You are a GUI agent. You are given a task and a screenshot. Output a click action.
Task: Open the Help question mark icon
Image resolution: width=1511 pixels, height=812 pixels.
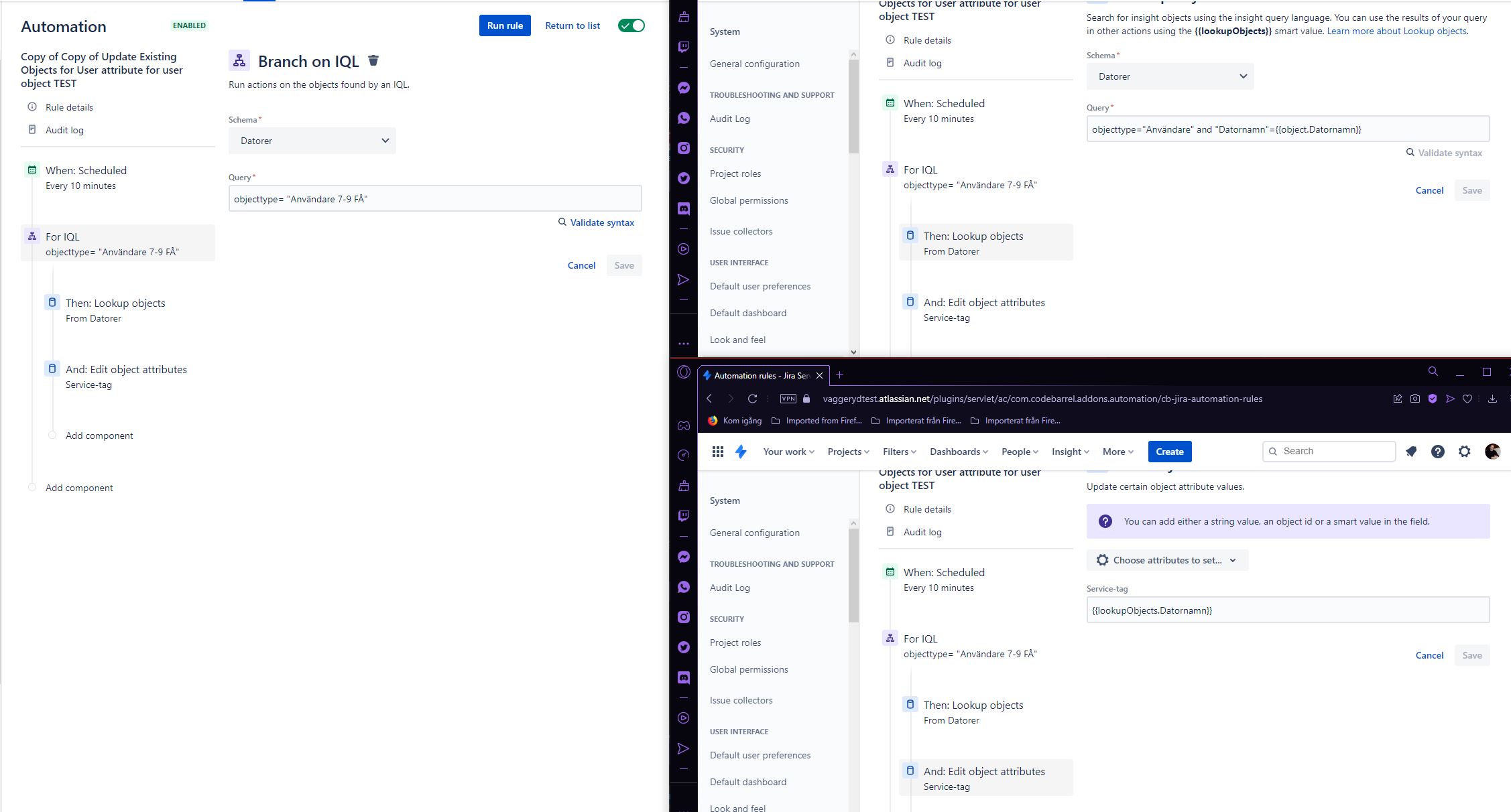1438,452
